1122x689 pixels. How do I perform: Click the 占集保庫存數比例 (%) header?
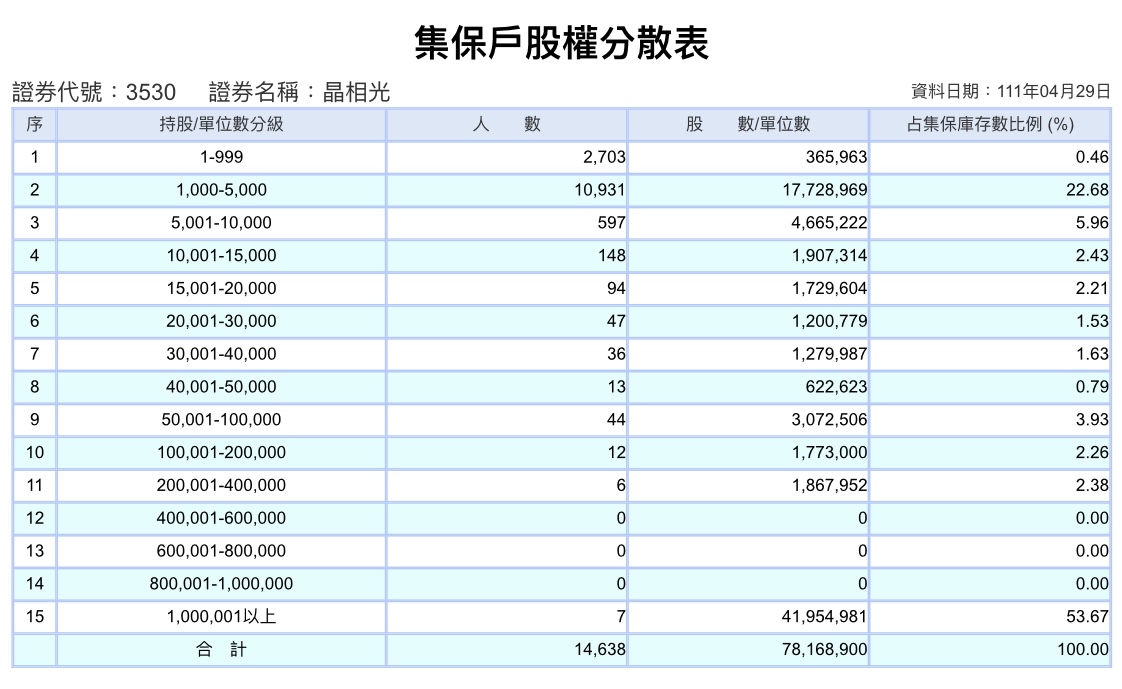990,124
